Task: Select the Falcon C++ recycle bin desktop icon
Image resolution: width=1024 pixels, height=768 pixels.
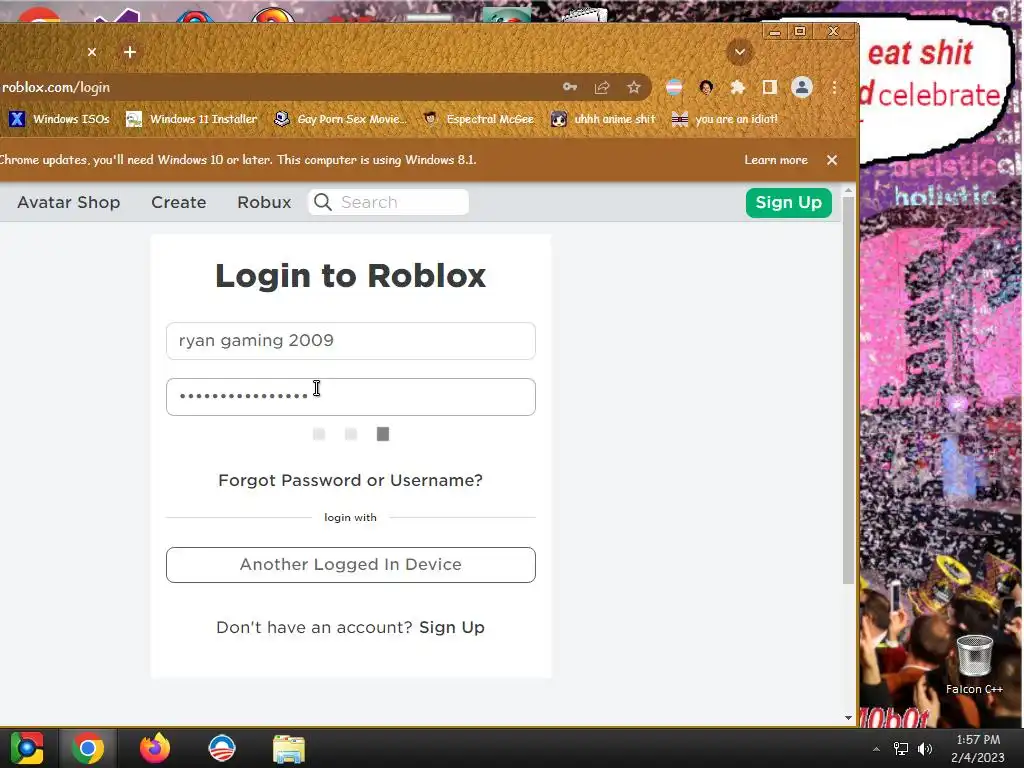Action: point(974,664)
